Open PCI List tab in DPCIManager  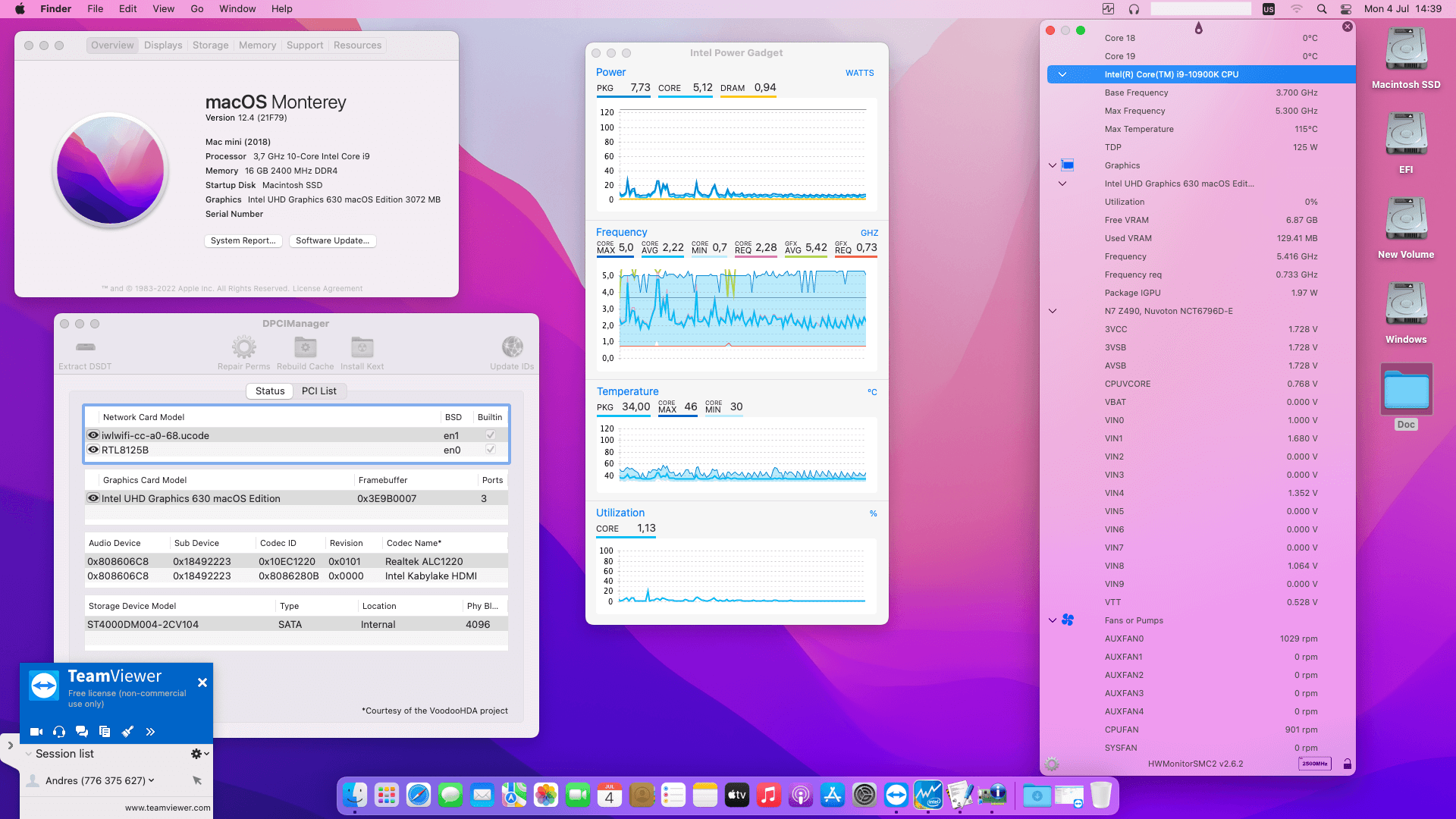click(x=318, y=391)
